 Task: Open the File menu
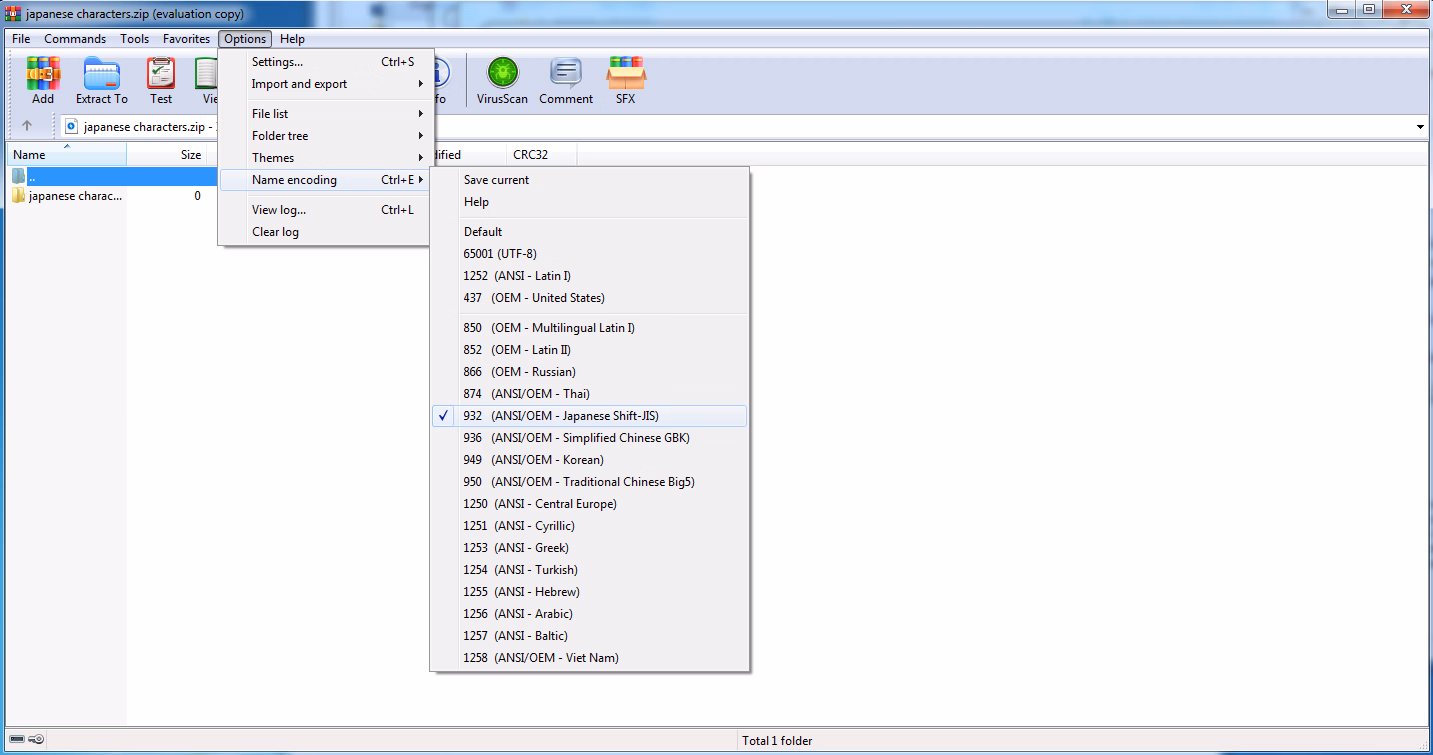point(21,39)
